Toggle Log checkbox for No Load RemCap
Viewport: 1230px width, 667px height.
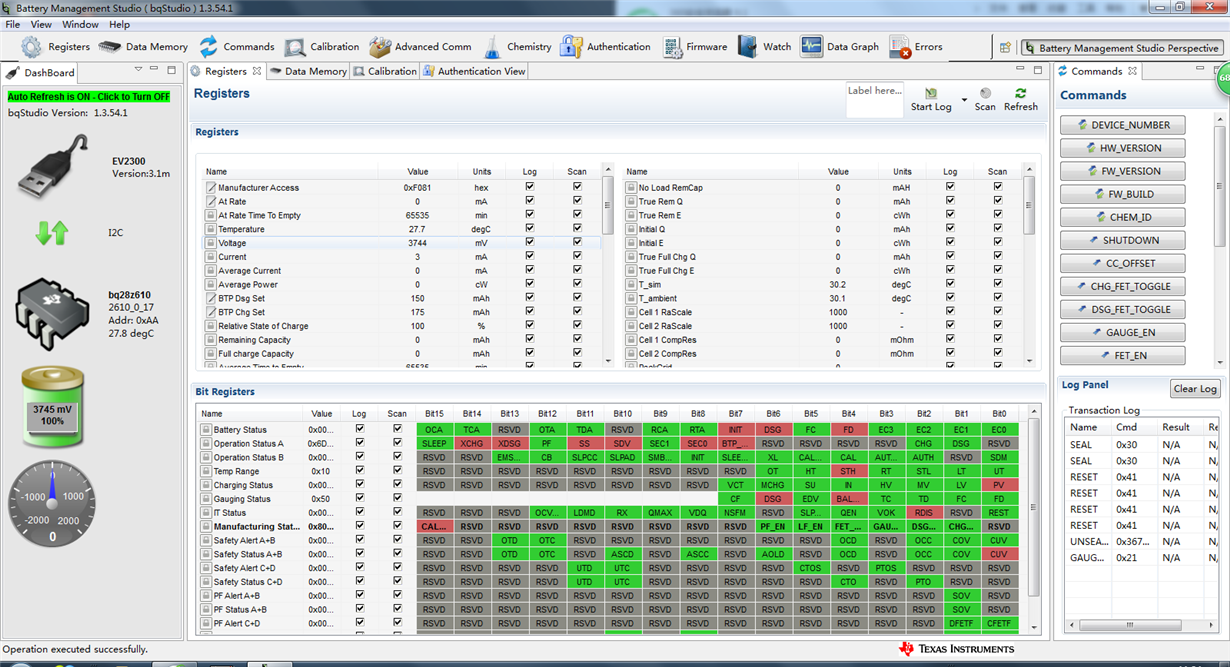coord(950,186)
